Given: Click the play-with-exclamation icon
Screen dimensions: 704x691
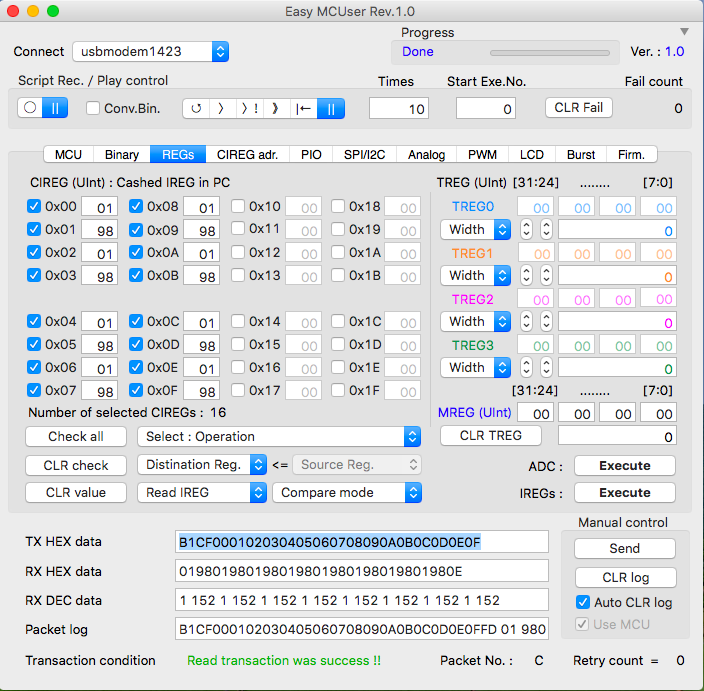Looking at the screenshot, I should [249, 108].
